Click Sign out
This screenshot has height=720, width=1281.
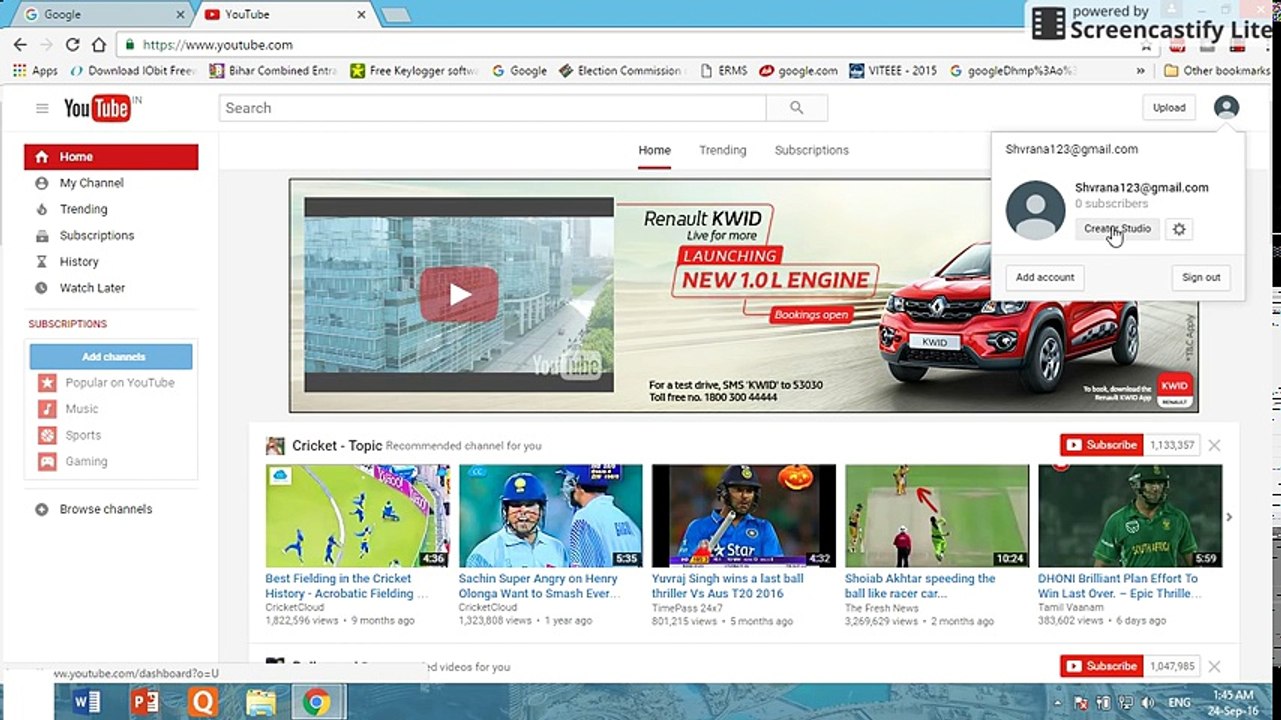pyautogui.click(x=1201, y=277)
